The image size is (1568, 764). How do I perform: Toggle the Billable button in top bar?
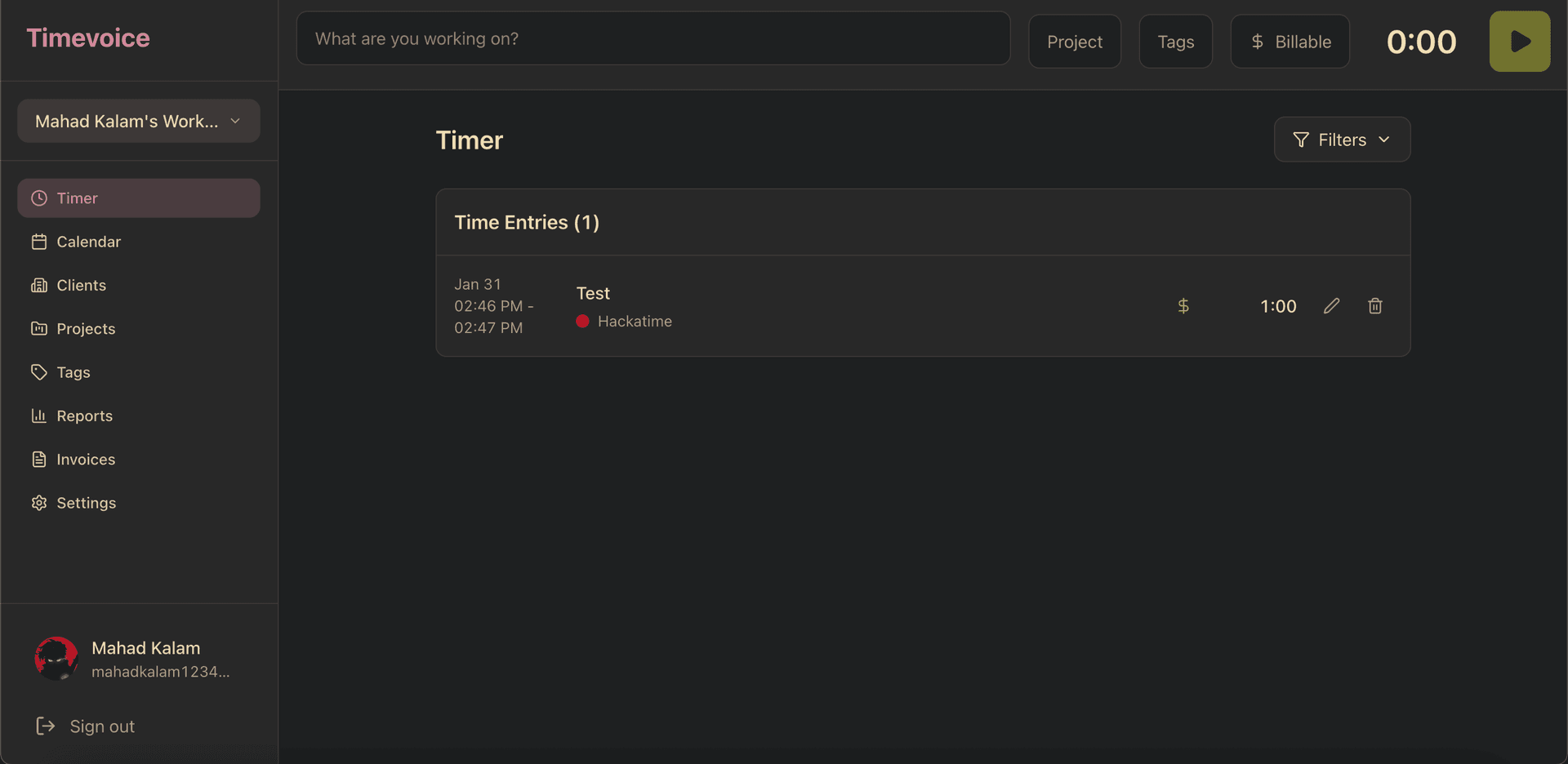(x=1290, y=42)
